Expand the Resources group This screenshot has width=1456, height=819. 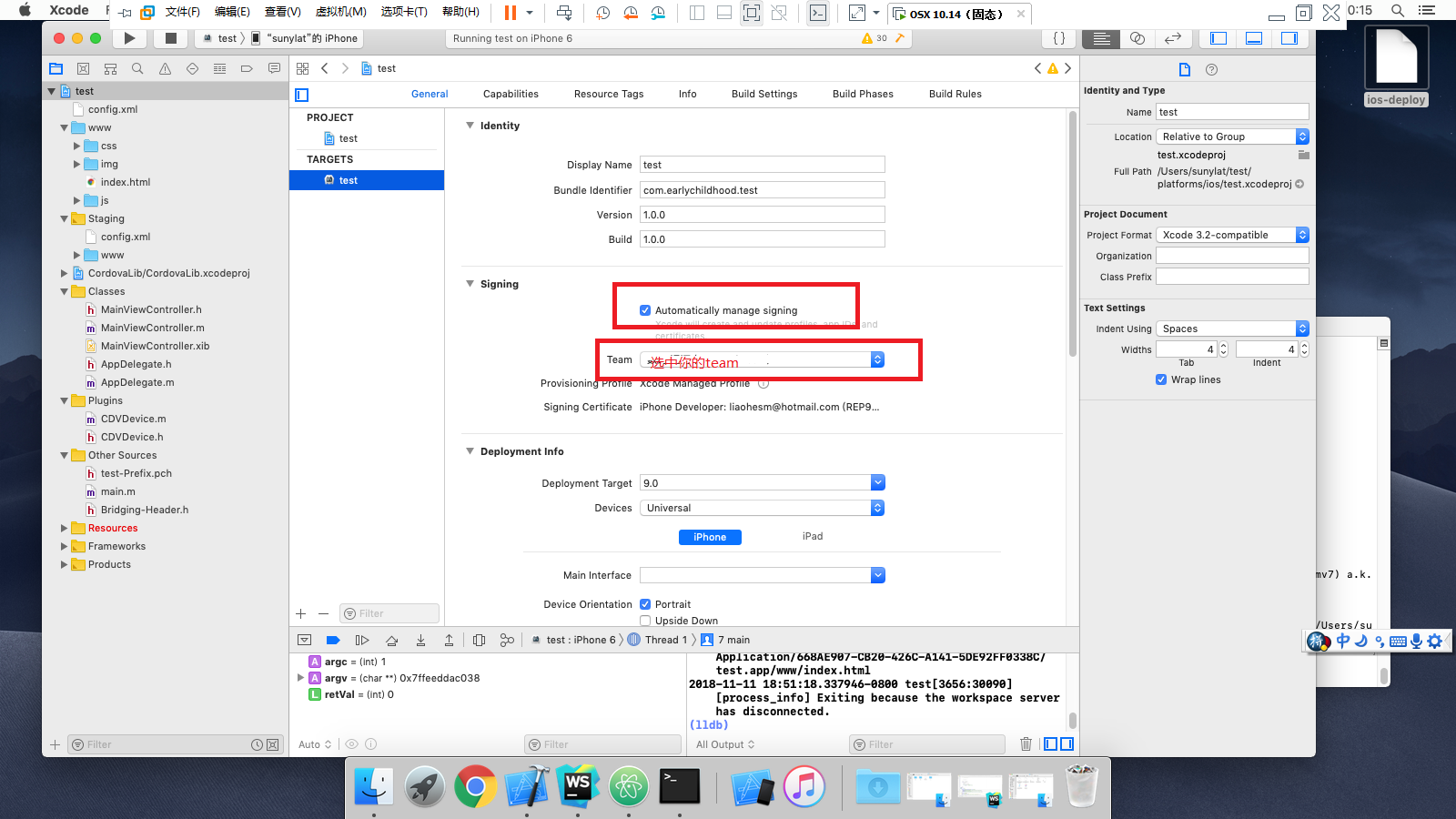tap(64, 528)
